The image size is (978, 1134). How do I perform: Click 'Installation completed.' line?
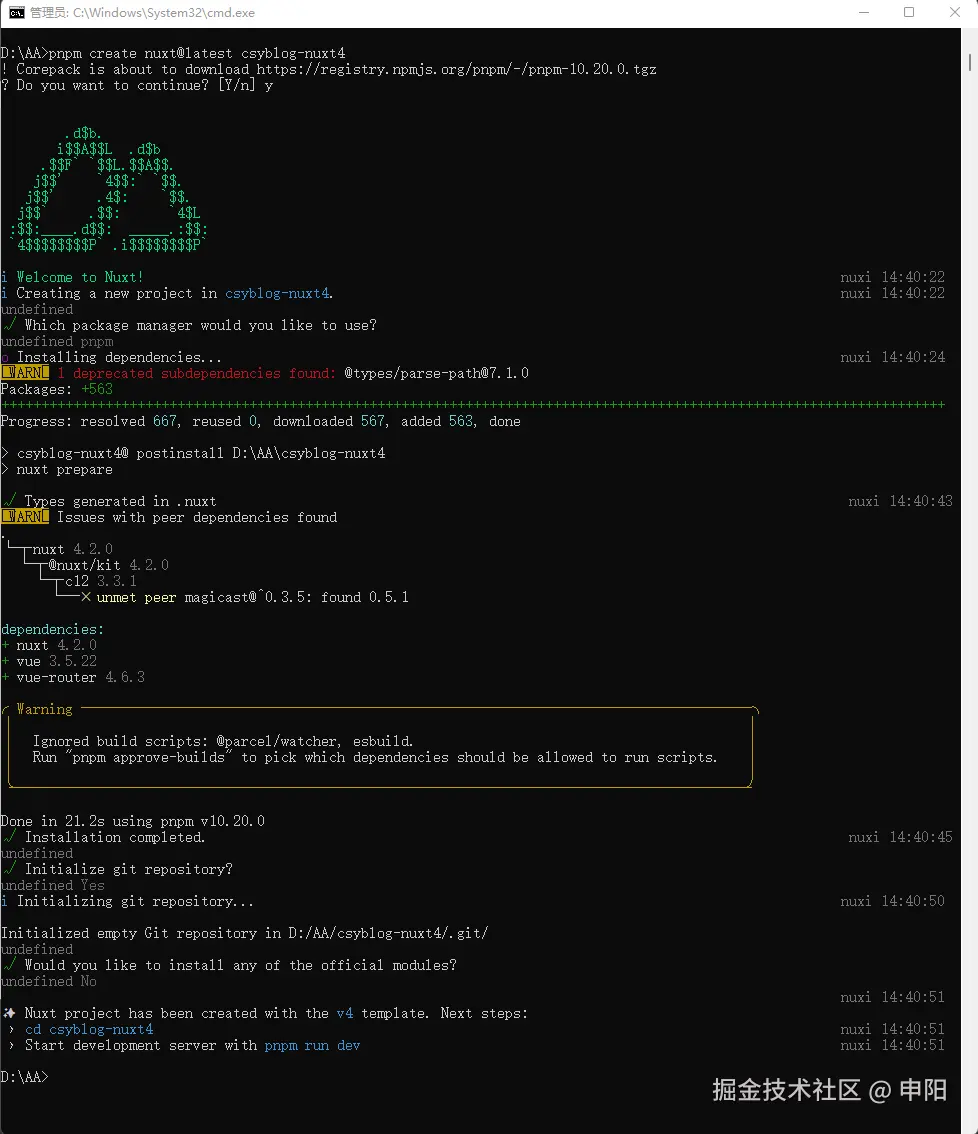coord(104,837)
